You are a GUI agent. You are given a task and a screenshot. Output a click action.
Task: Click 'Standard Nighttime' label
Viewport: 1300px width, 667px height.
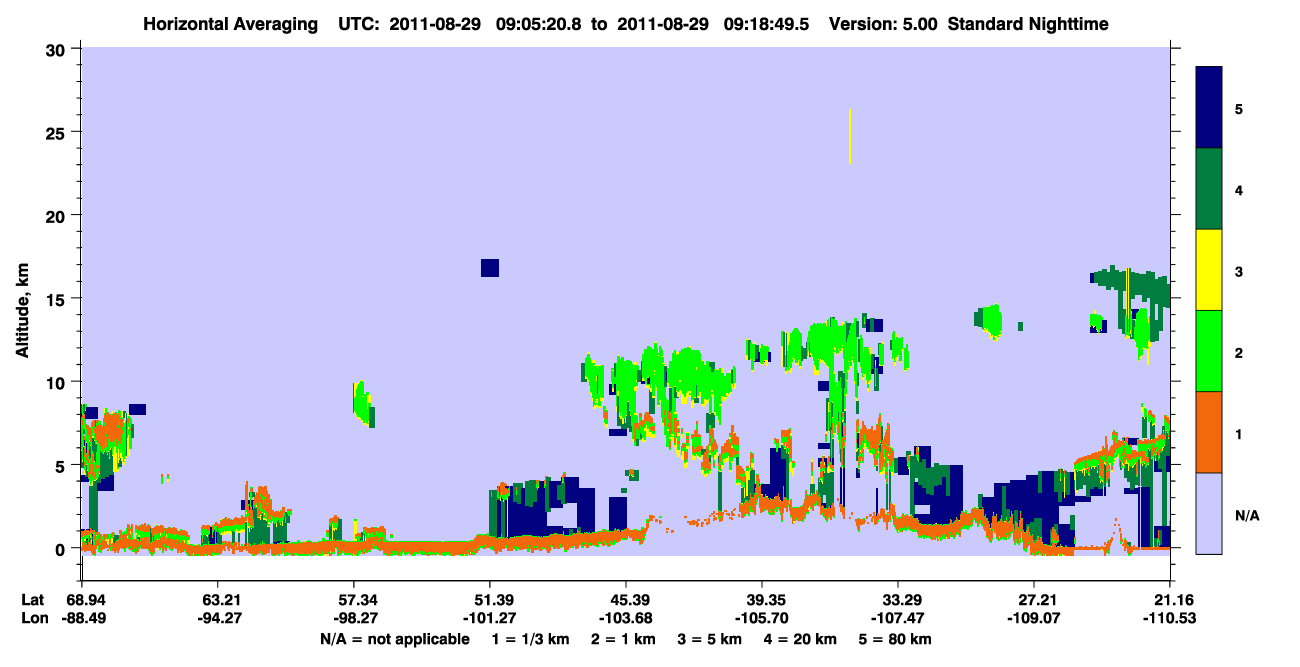(x=1028, y=23)
